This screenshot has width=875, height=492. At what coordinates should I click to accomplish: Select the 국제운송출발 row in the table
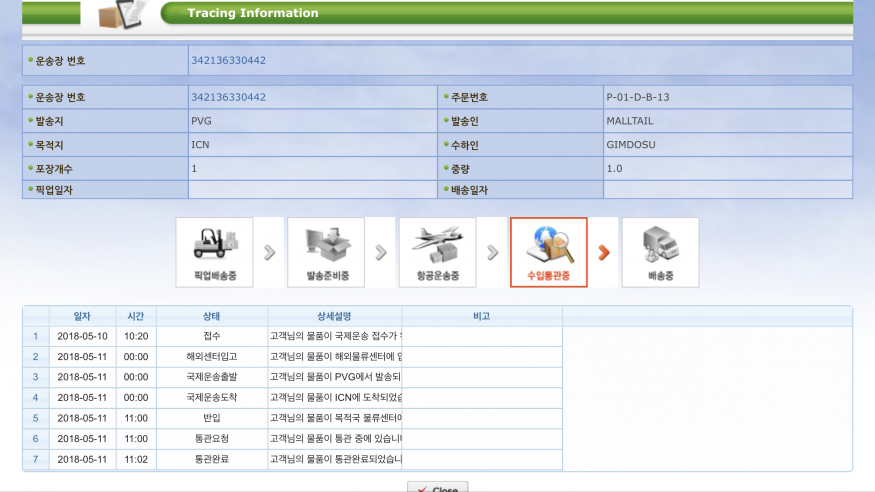pos(210,377)
